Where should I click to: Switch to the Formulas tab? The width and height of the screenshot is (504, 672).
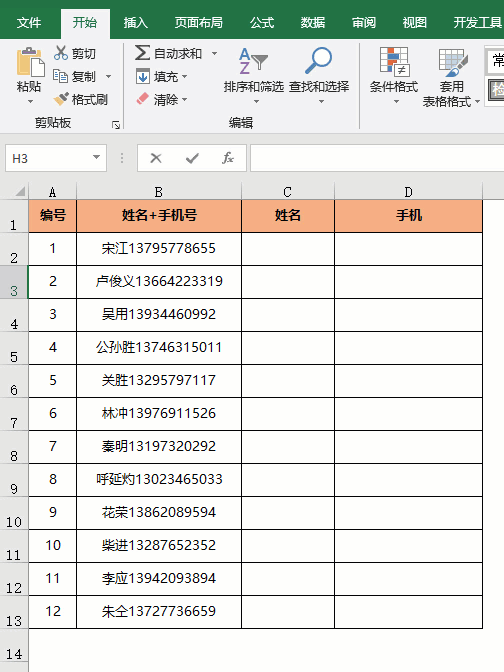pyautogui.click(x=261, y=22)
